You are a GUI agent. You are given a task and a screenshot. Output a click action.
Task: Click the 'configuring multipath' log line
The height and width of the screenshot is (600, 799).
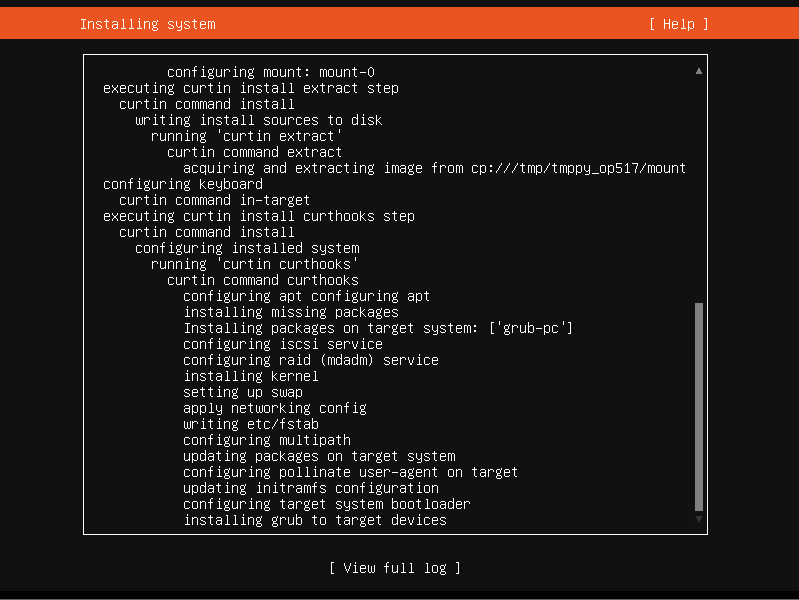click(x=267, y=440)
